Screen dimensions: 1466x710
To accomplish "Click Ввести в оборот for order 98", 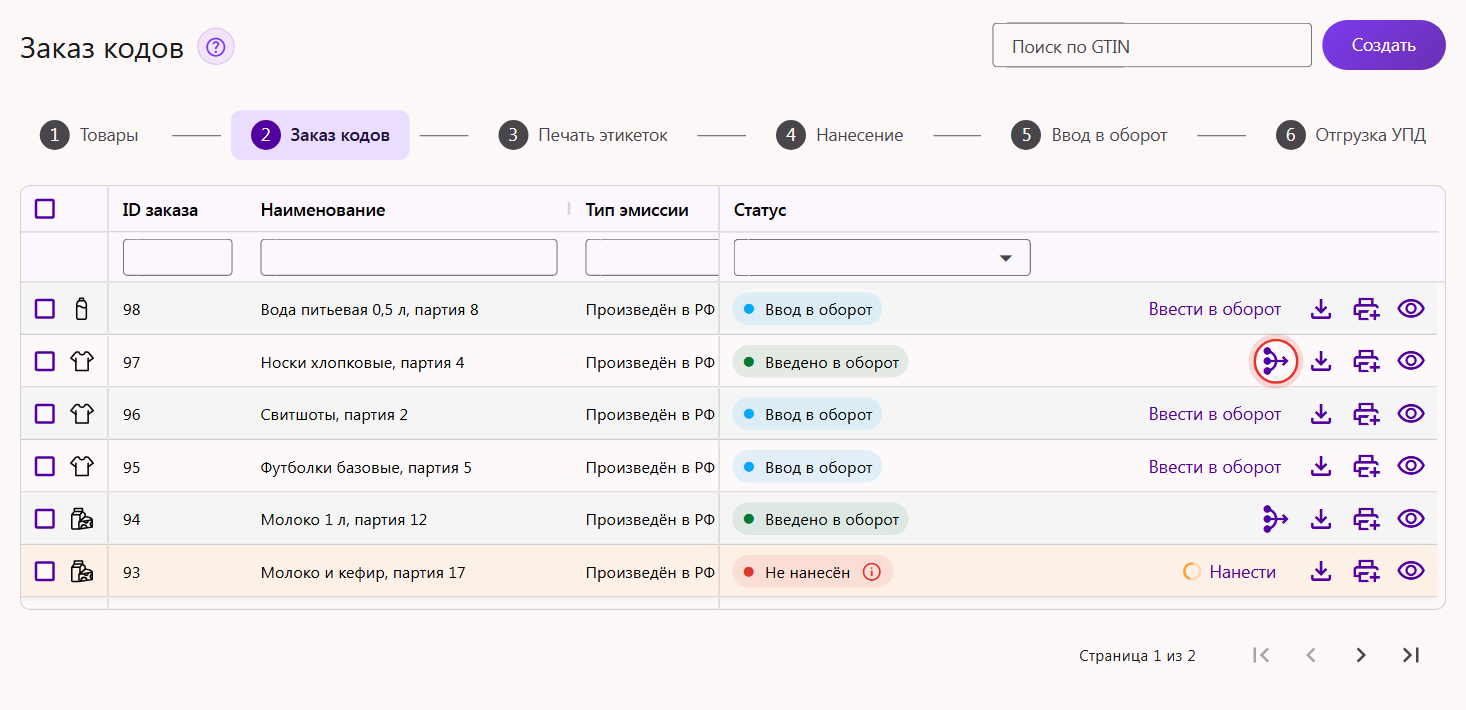I will (x=1215, y=309).
